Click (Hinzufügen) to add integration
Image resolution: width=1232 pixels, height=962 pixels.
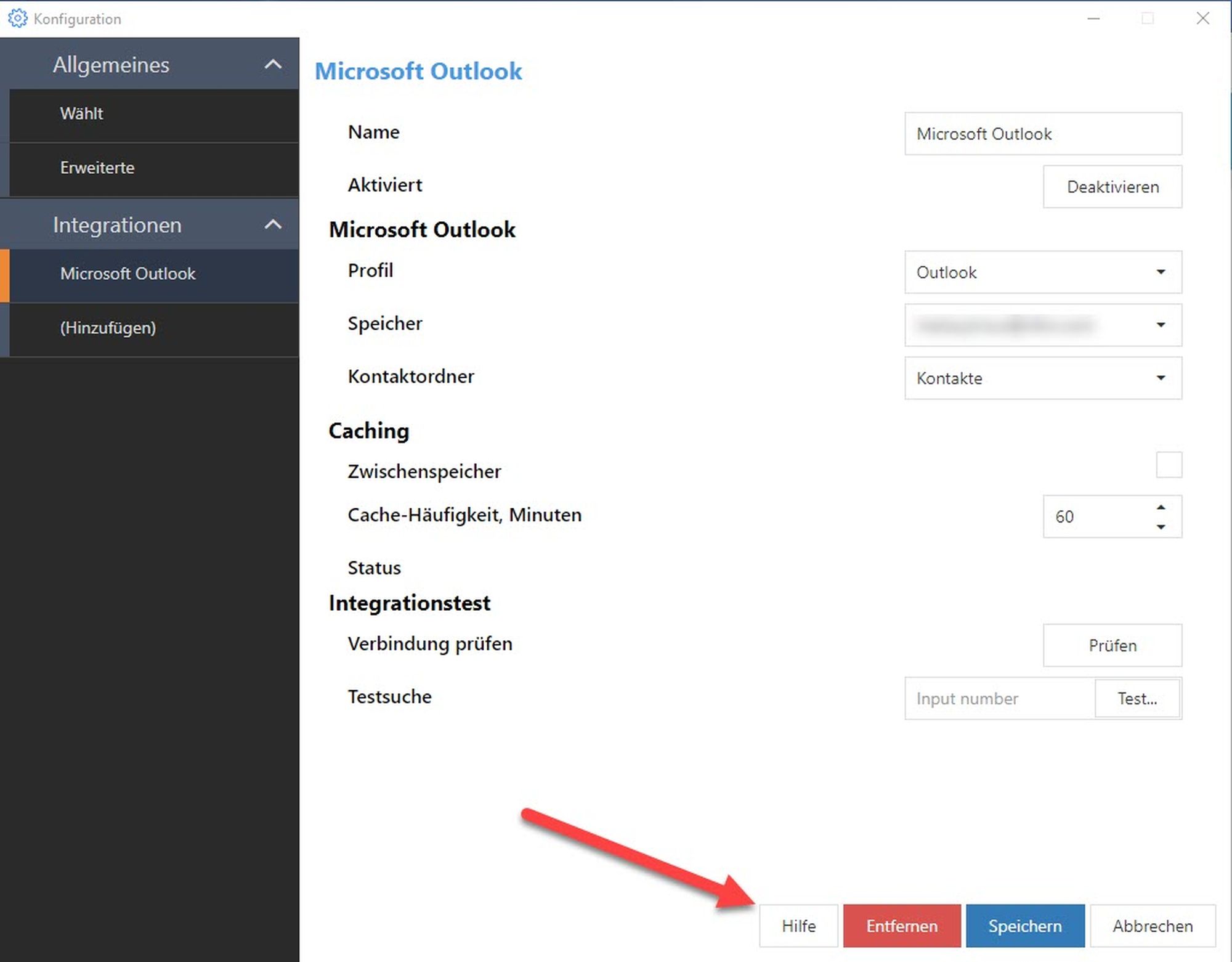pyautogui.click(x=108, y=328)
